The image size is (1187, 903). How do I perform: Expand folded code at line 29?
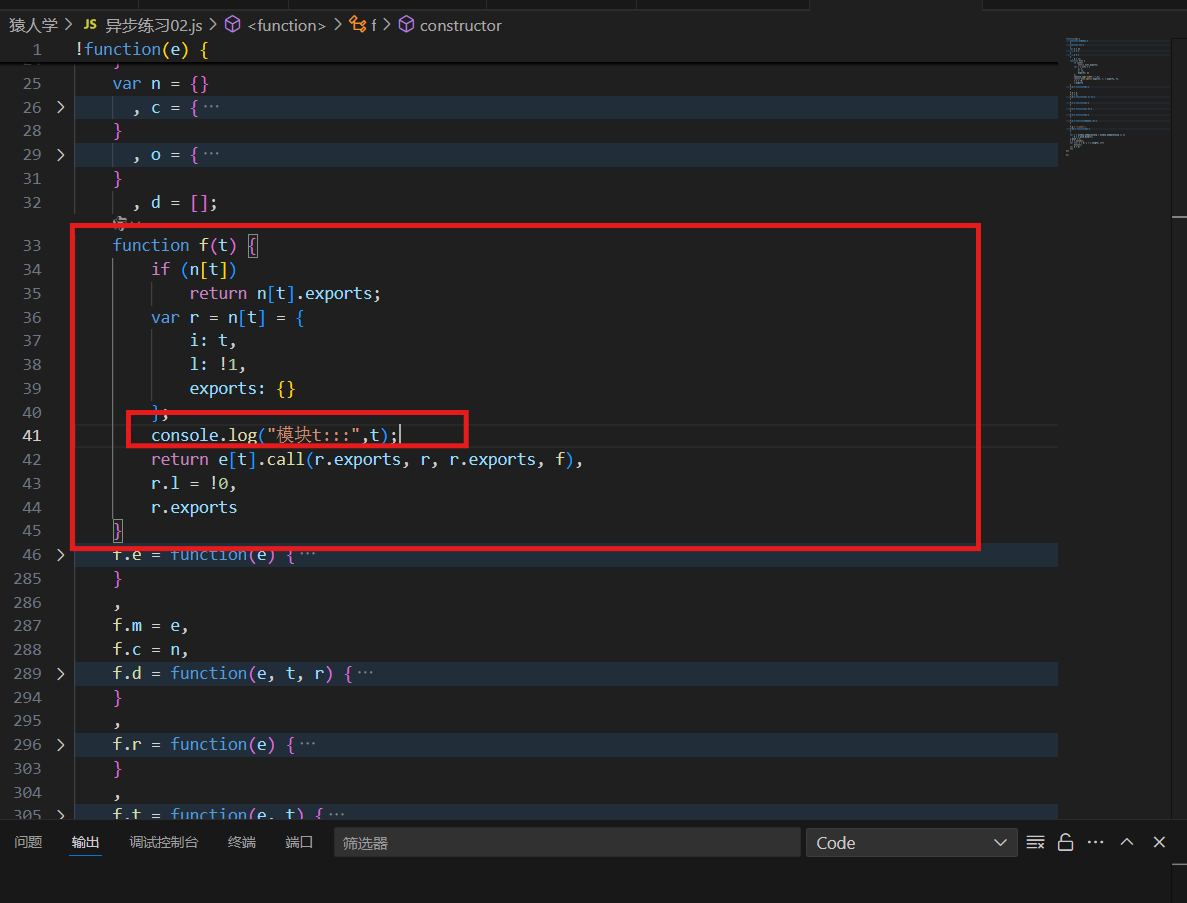point(61,155)
